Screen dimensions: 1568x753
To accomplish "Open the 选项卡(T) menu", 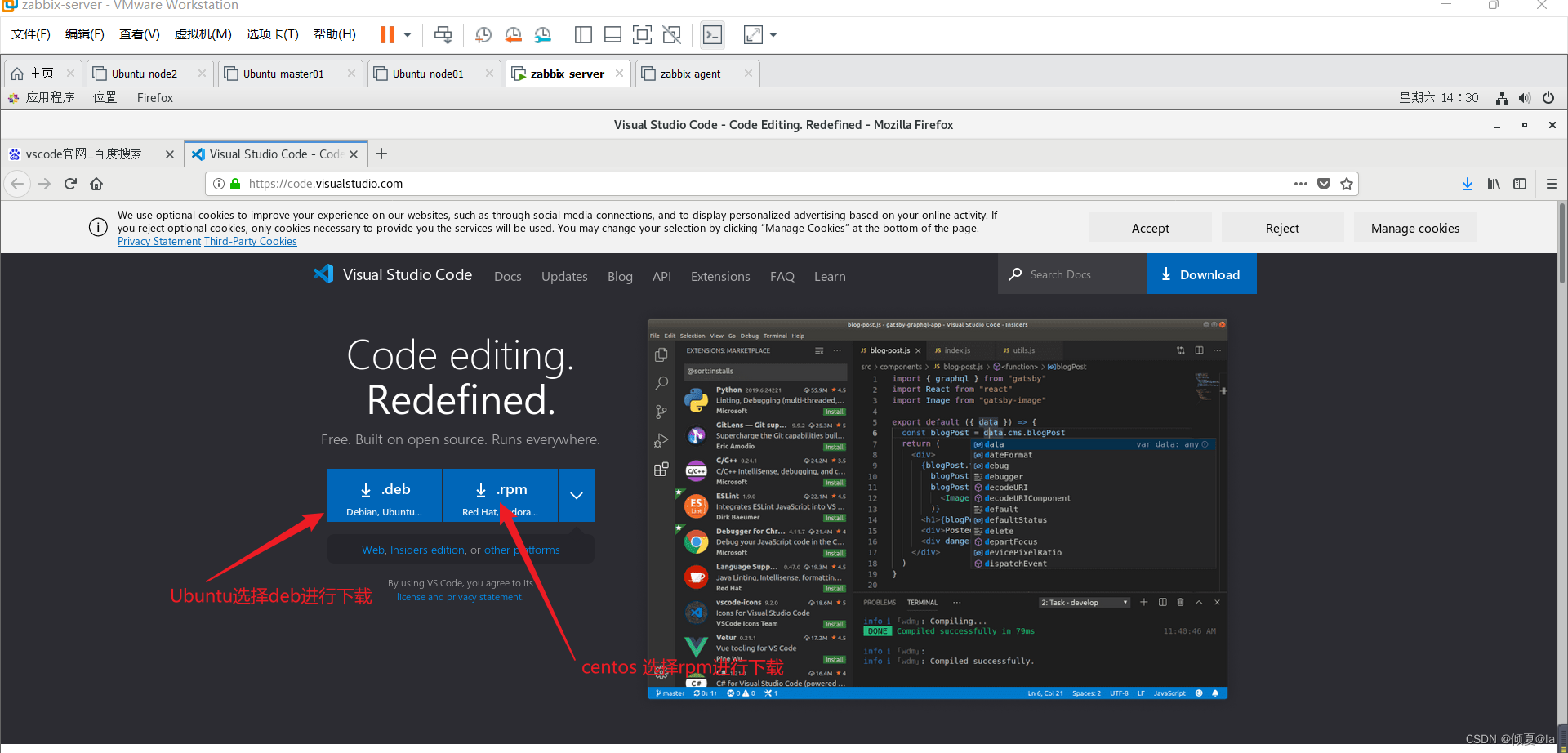I will 273,34.
